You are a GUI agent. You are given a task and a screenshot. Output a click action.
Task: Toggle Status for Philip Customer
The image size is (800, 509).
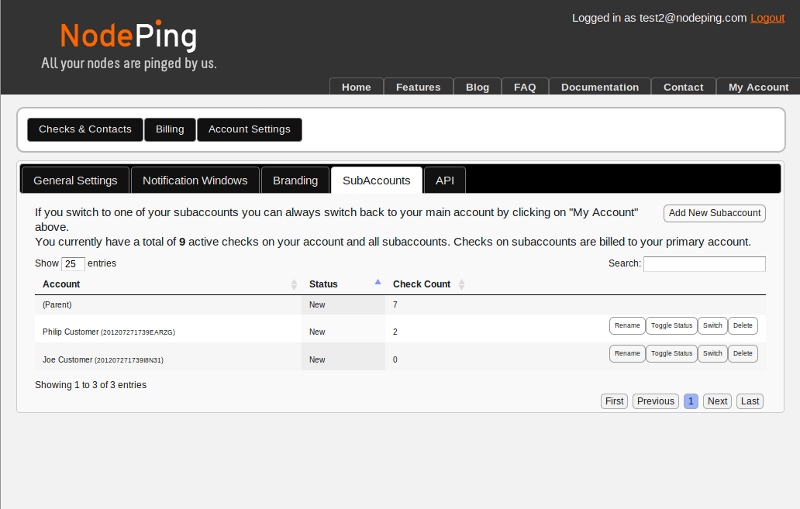coord(670,326)
